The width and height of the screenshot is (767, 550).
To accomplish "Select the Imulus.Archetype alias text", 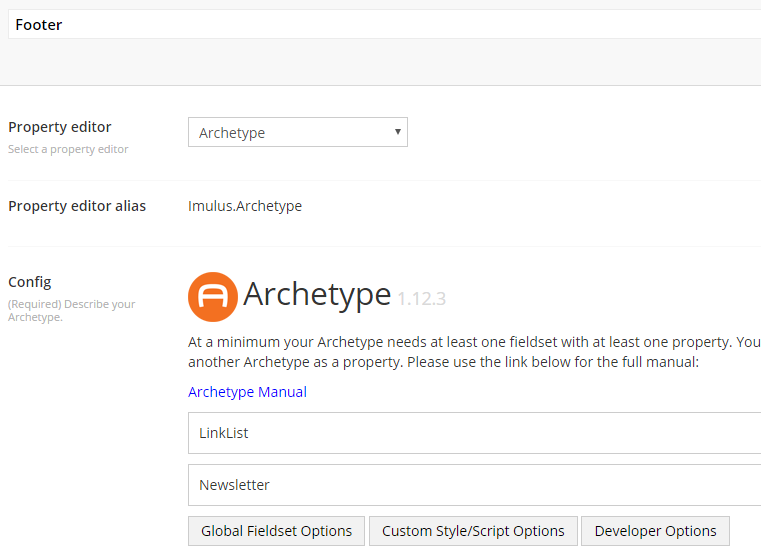I will (245, 206).
